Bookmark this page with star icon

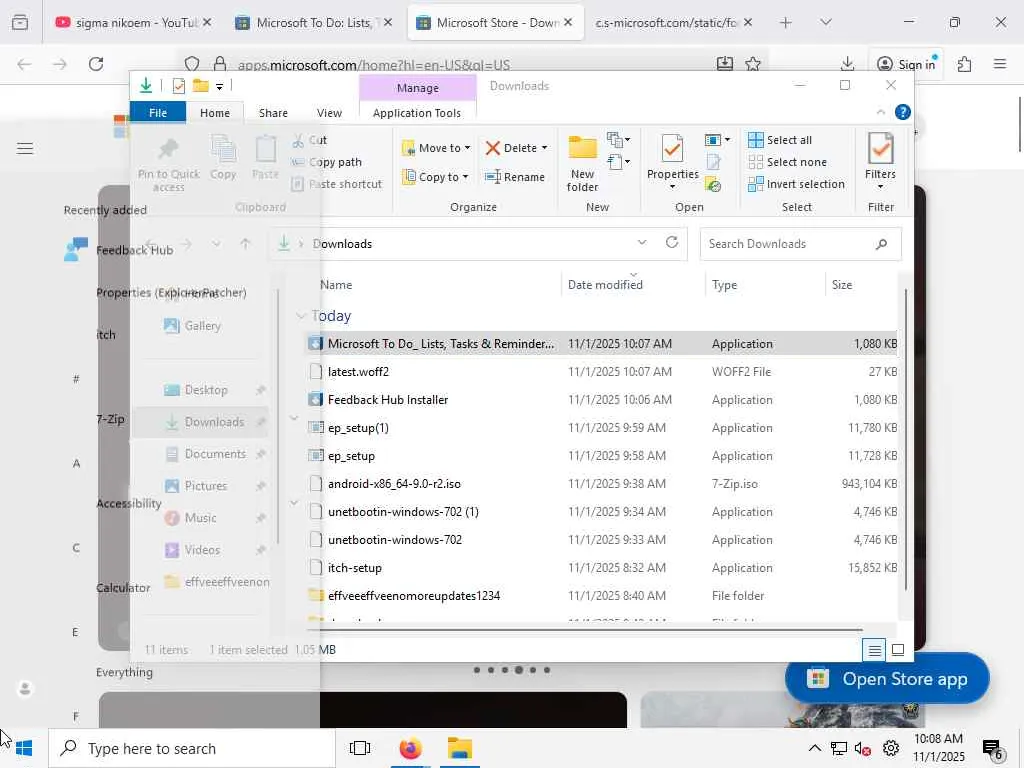point(753,63)
